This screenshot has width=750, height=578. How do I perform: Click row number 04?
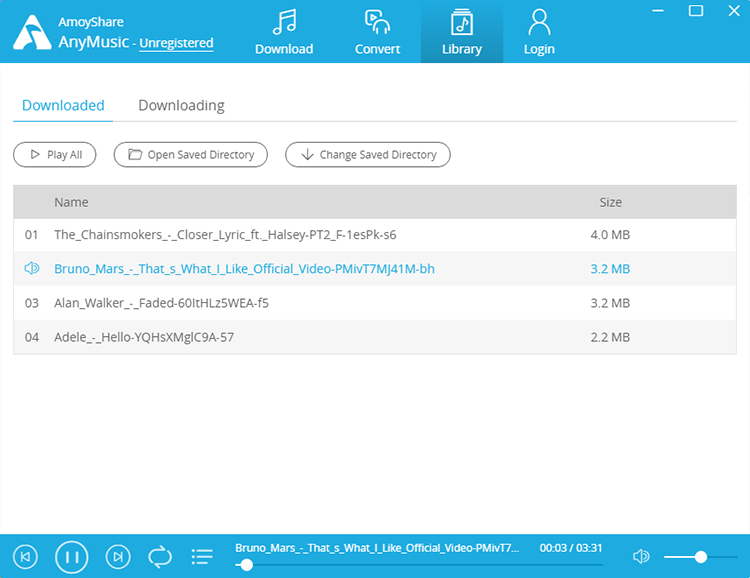click(32, 337)
